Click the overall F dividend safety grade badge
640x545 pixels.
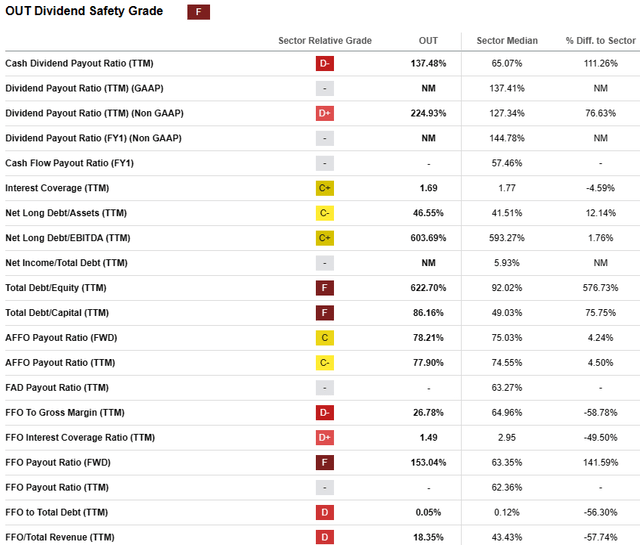tap(198, 12)
